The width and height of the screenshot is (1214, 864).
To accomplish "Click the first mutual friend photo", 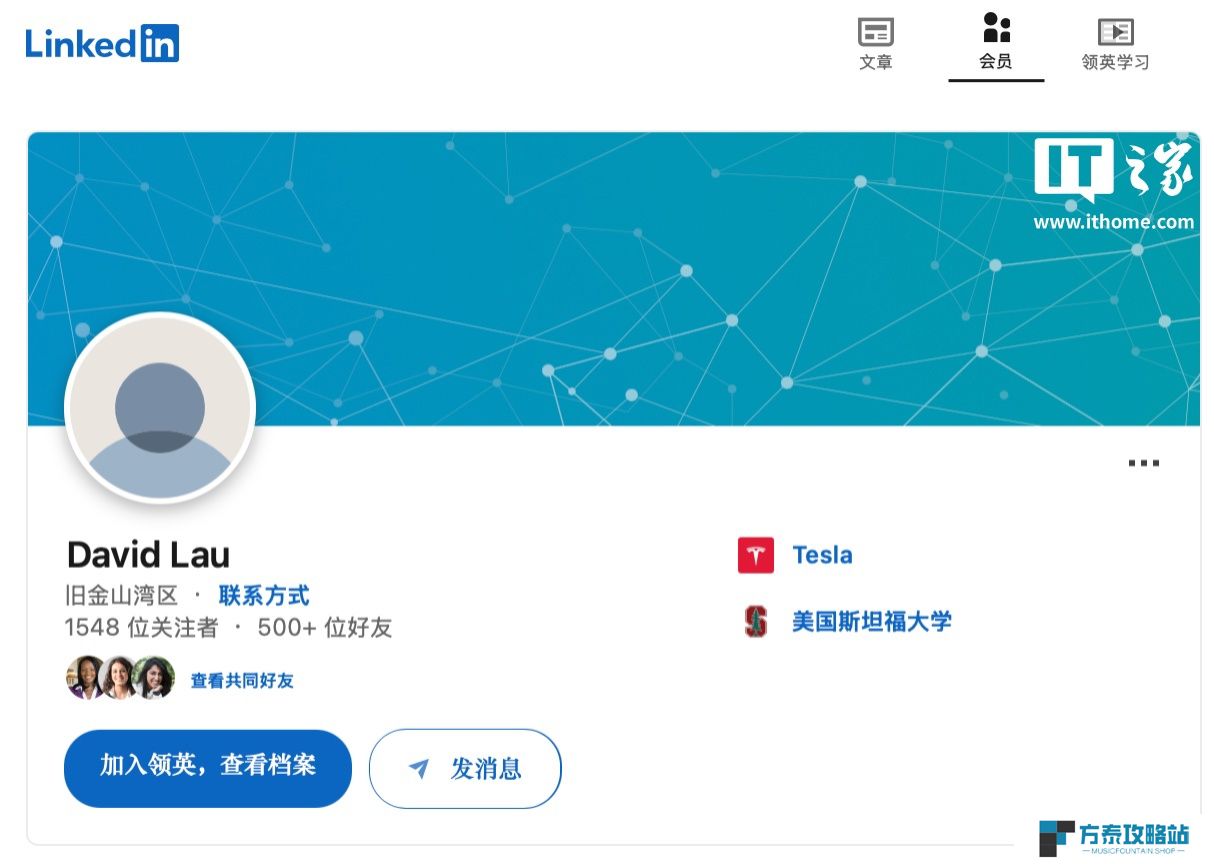I will pos(86,678).
